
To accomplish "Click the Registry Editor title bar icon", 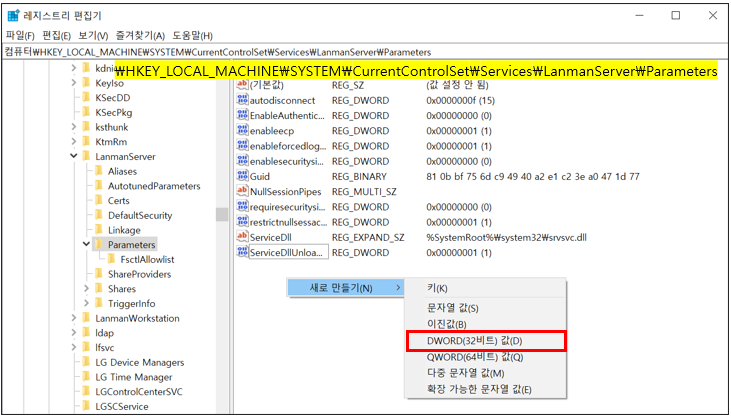I will tap(14, 15).
